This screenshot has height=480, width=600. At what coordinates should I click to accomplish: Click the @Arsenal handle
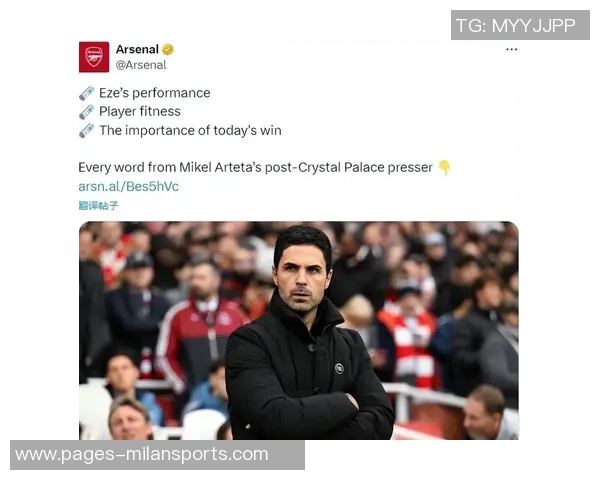coord(141,65)
